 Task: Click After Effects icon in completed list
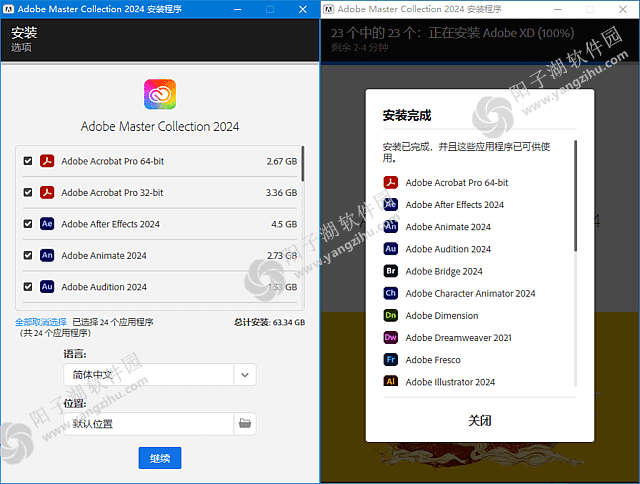pyautogui.click(x=391, y=204)
